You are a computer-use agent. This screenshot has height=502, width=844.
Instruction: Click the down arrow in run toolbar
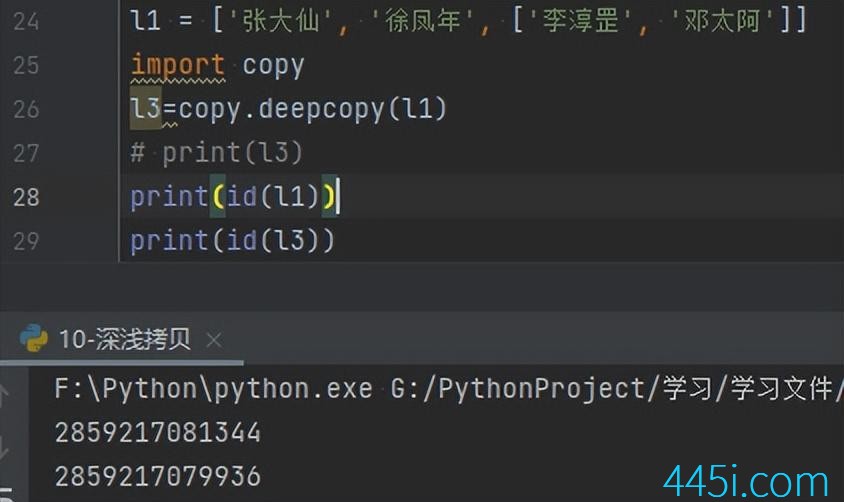pos(5,448)
